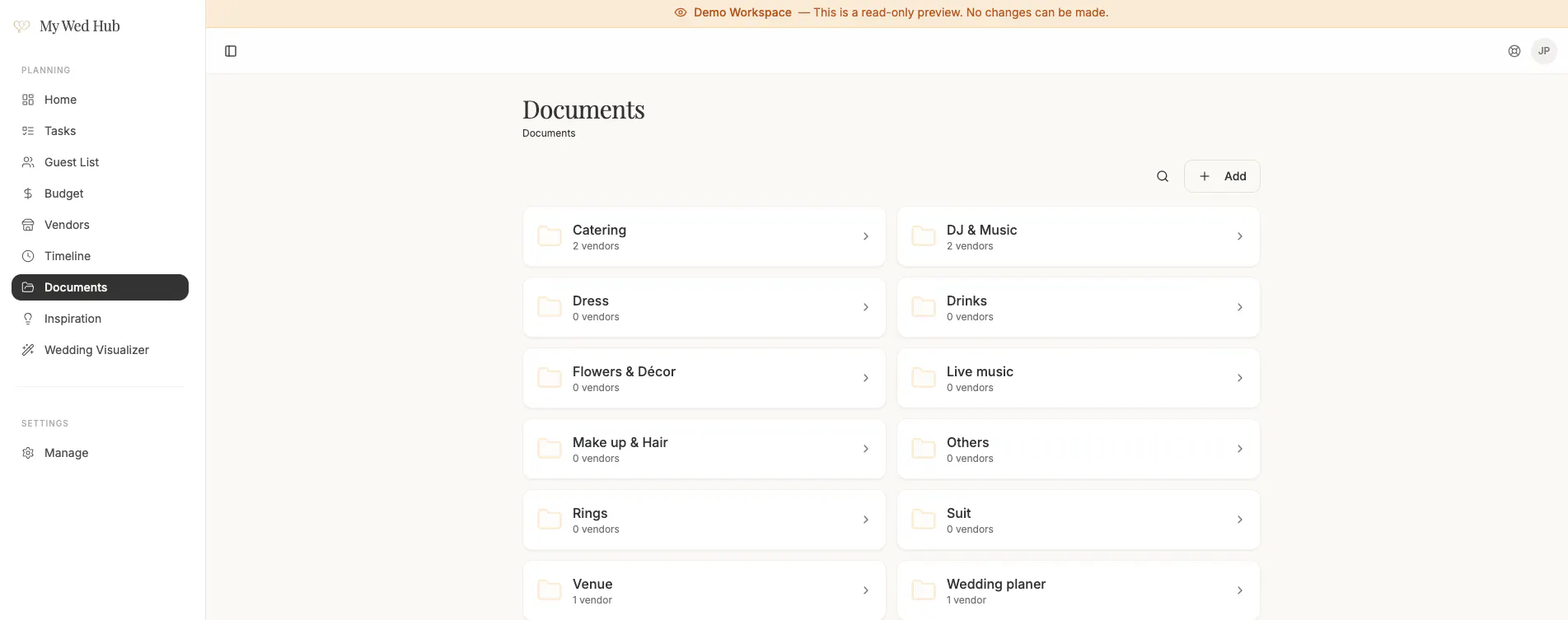The image size is (1568, 620).
Task: Open the Inspiration page
Action: 100,319
